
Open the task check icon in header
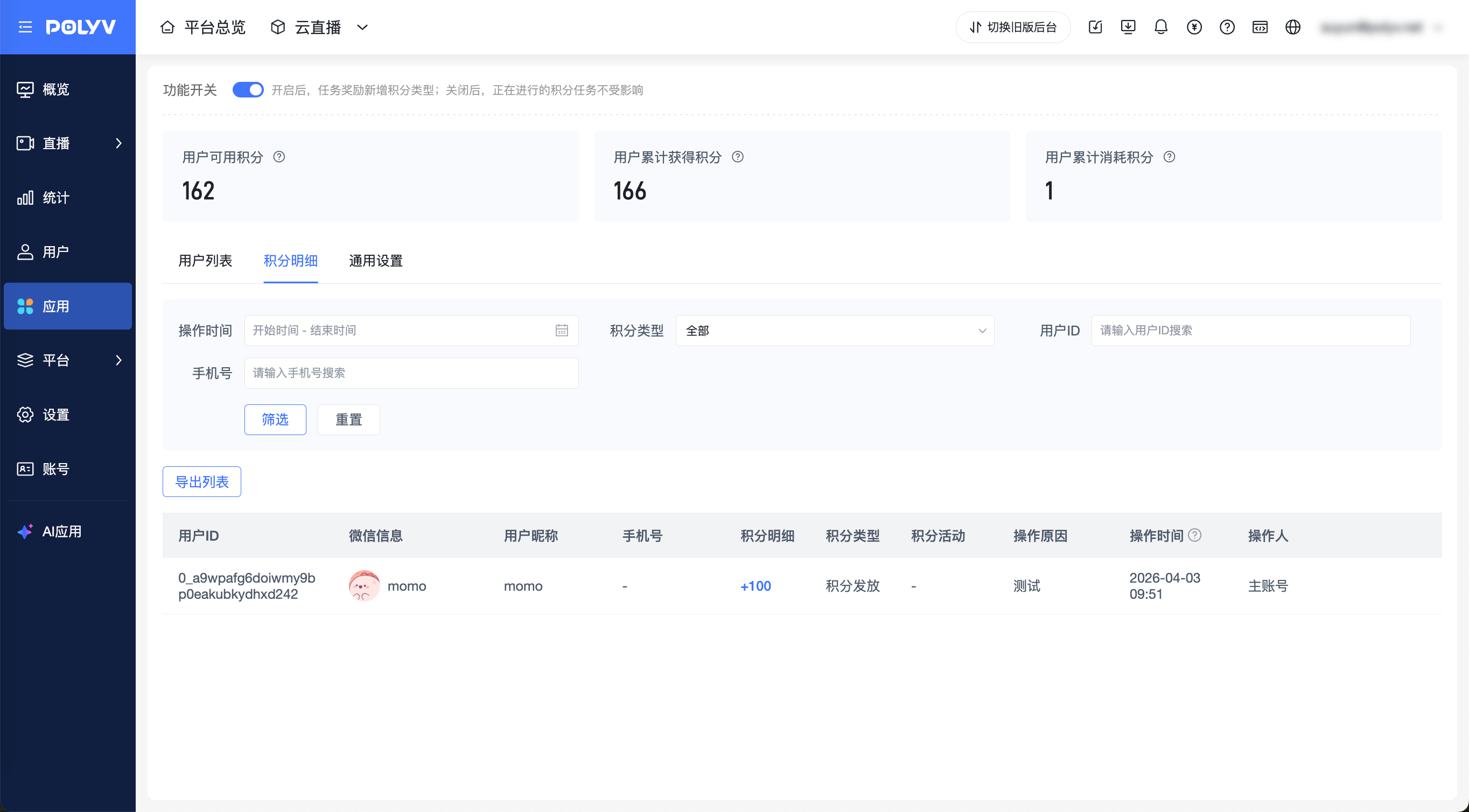point(1095,27)
